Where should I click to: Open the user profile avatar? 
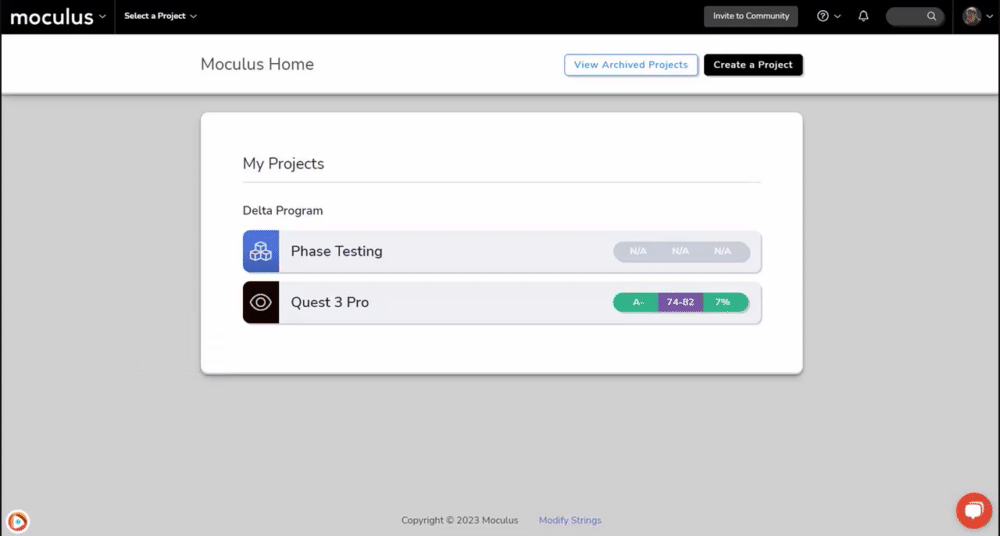[x=971, y=16]
